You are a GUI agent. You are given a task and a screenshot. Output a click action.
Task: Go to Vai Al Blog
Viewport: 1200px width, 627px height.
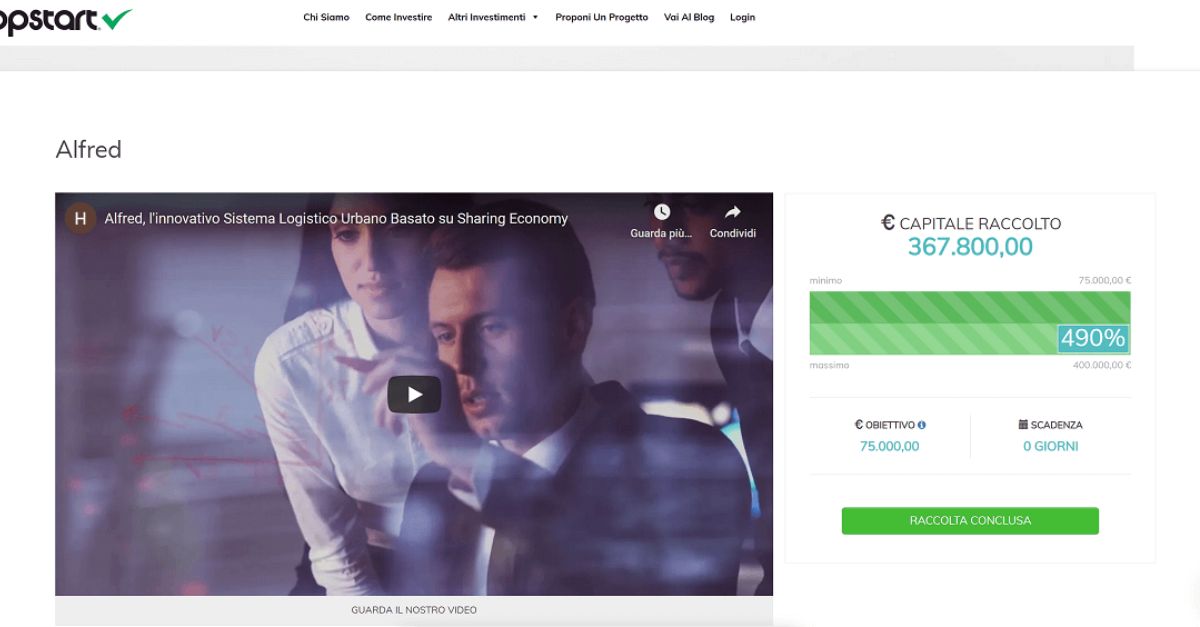pos(689,17)
